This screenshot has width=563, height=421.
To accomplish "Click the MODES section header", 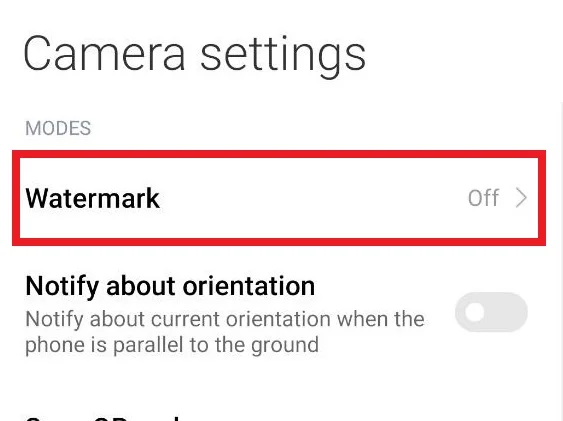I will [58, 128].
